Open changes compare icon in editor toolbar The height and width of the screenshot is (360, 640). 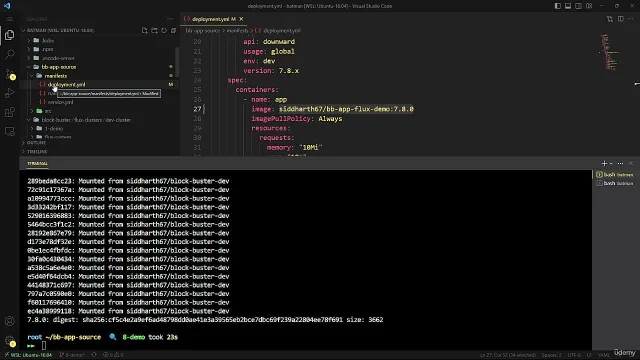tap(610, 19)
